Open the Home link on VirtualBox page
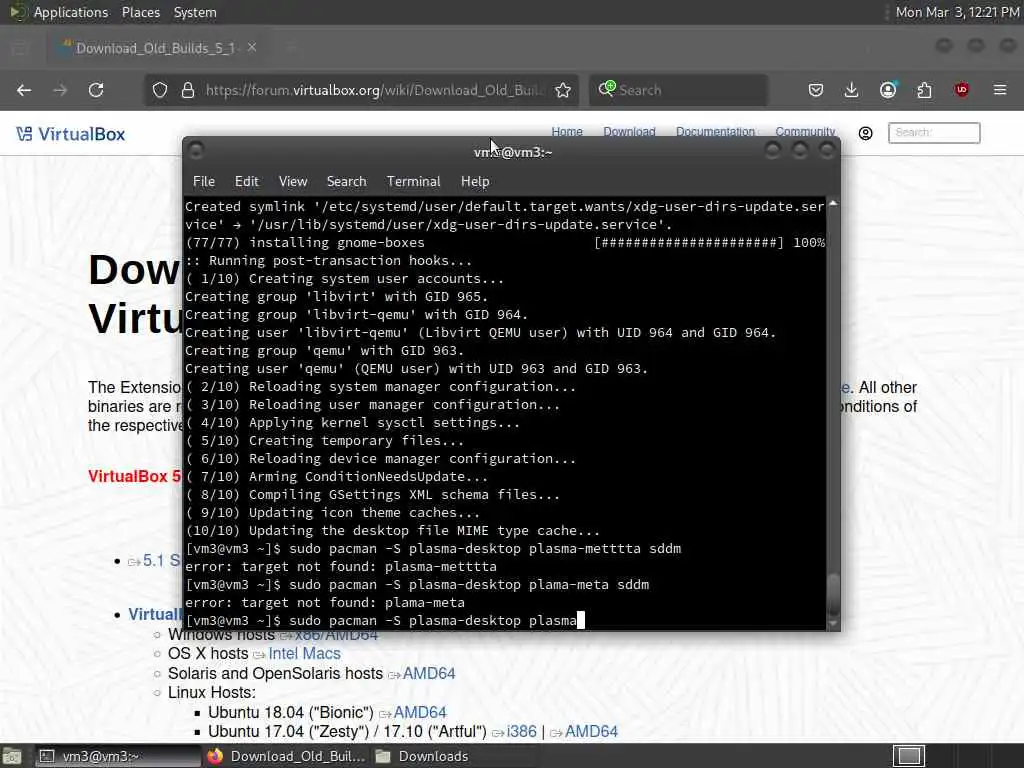1024x768 pixels. point(567,131)
